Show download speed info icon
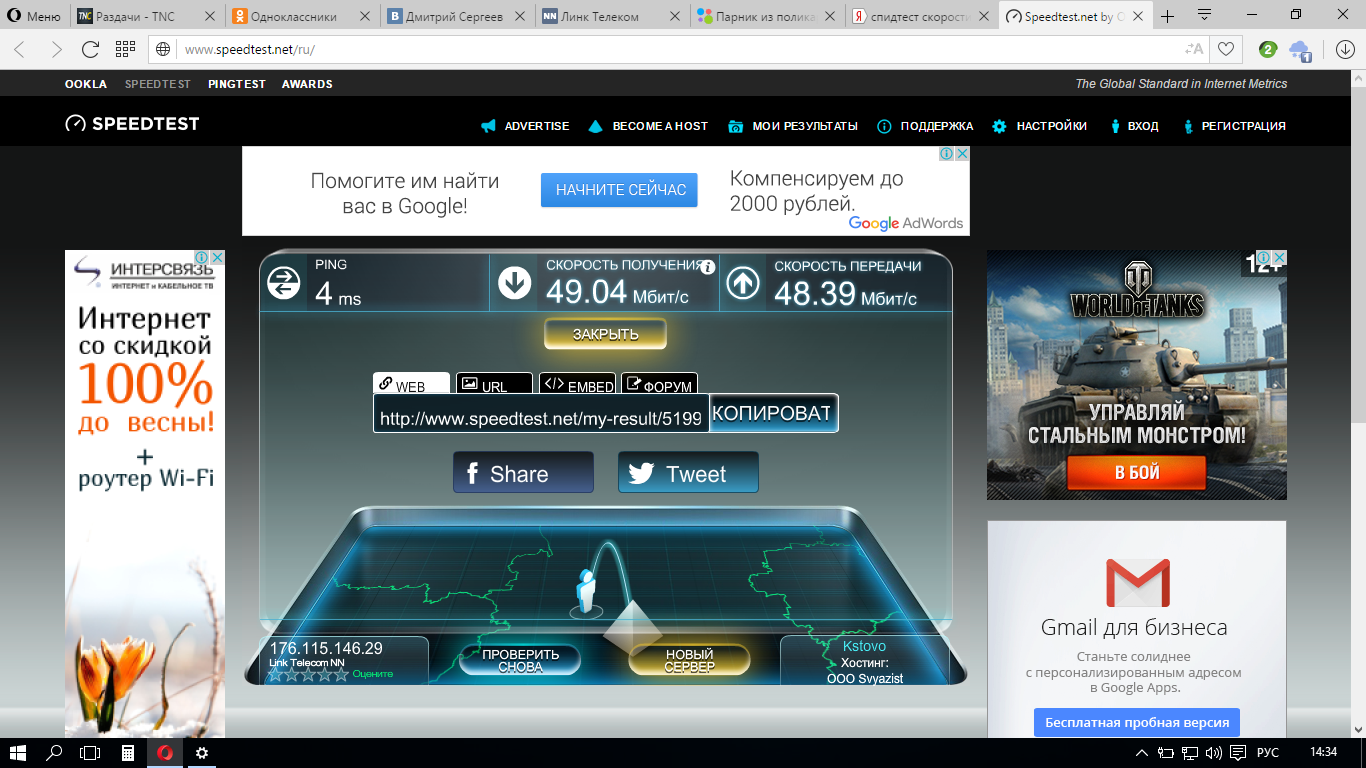 pyautogui.click(x=708, y=267)
